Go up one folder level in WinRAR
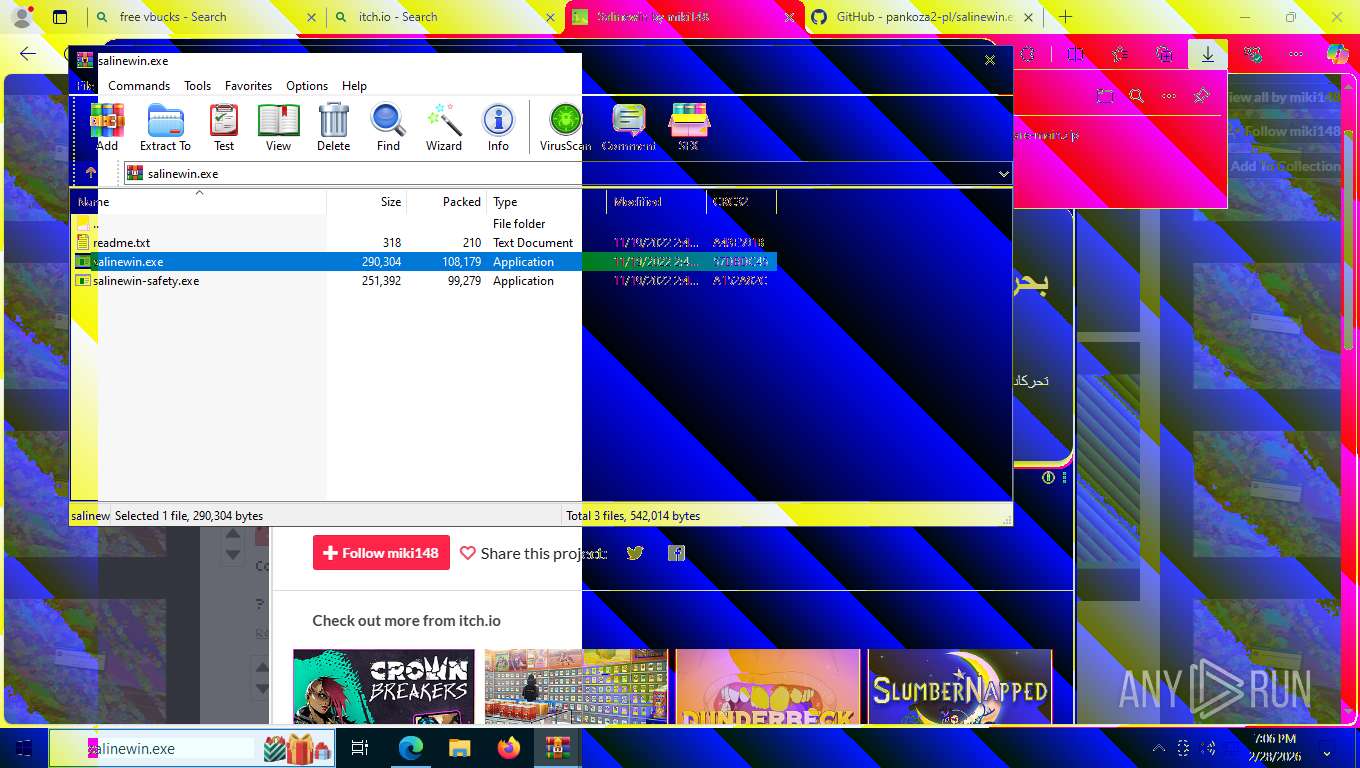Screen dimensions: 1360x768 91,173
